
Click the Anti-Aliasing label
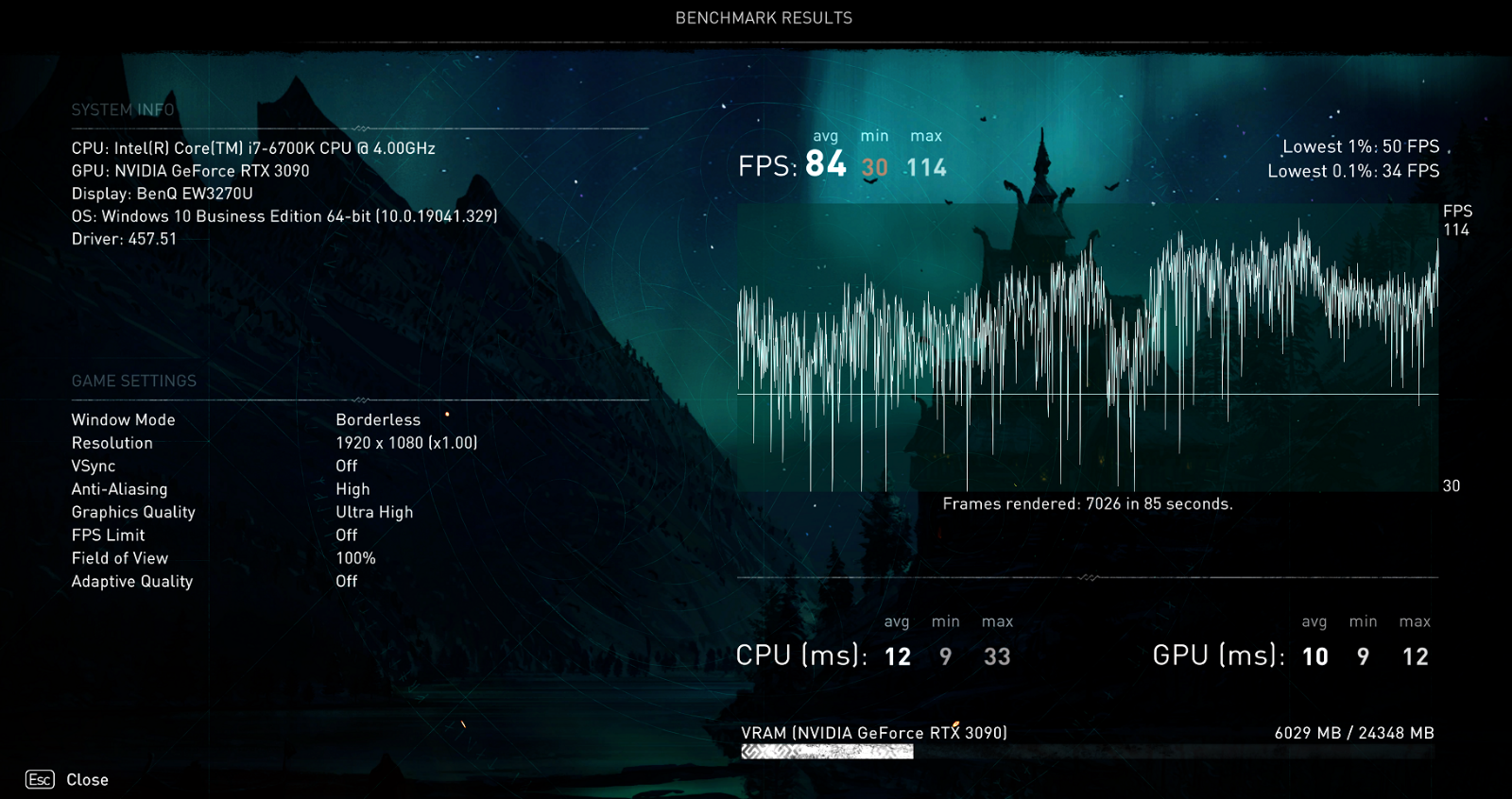click(120, 489)
